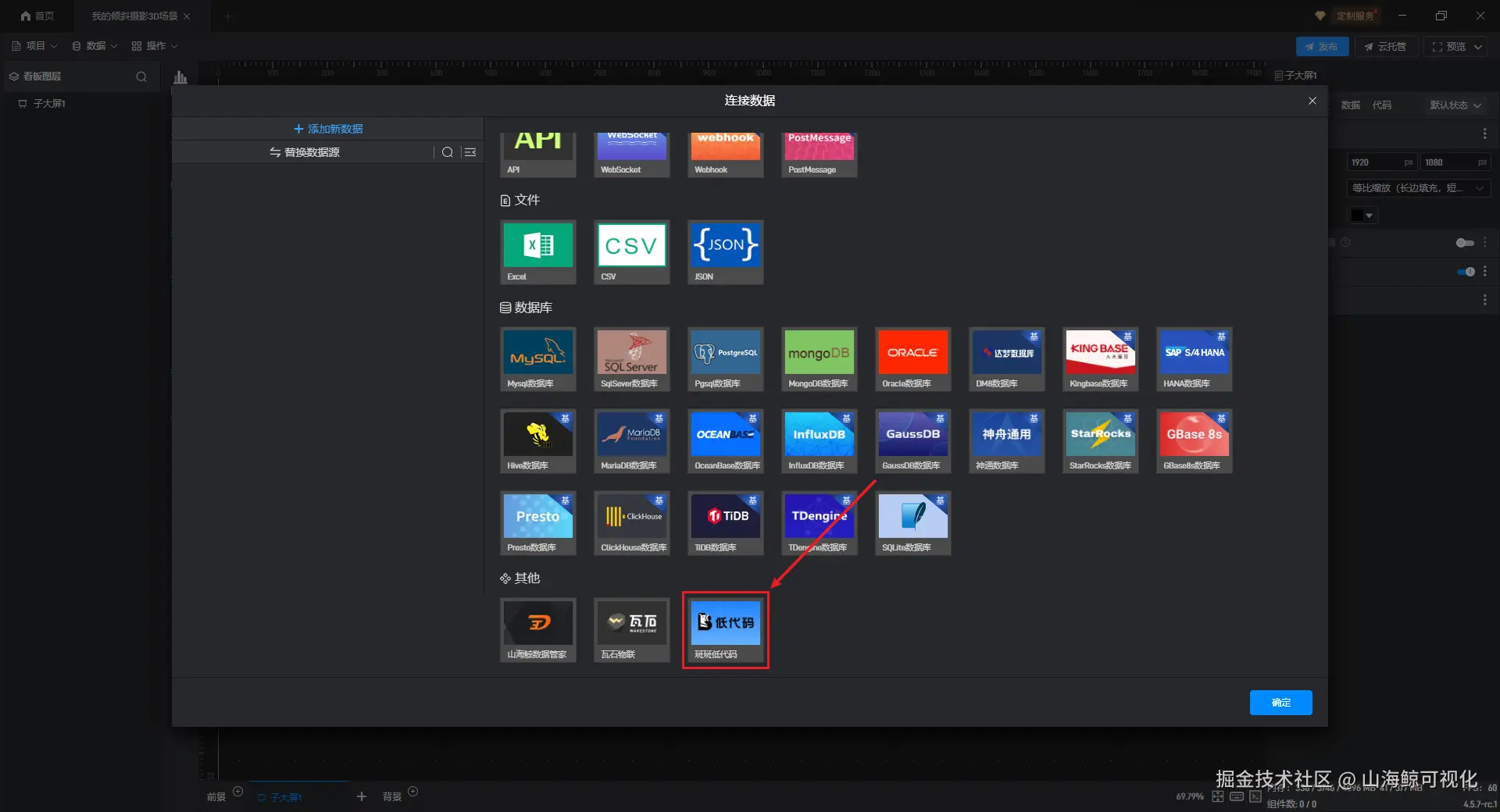Switch to 我的倾斜摄影3D场景 tab
Image resolution: width=1500 pixels, height=812 pixels.
(x=134, y=16)
